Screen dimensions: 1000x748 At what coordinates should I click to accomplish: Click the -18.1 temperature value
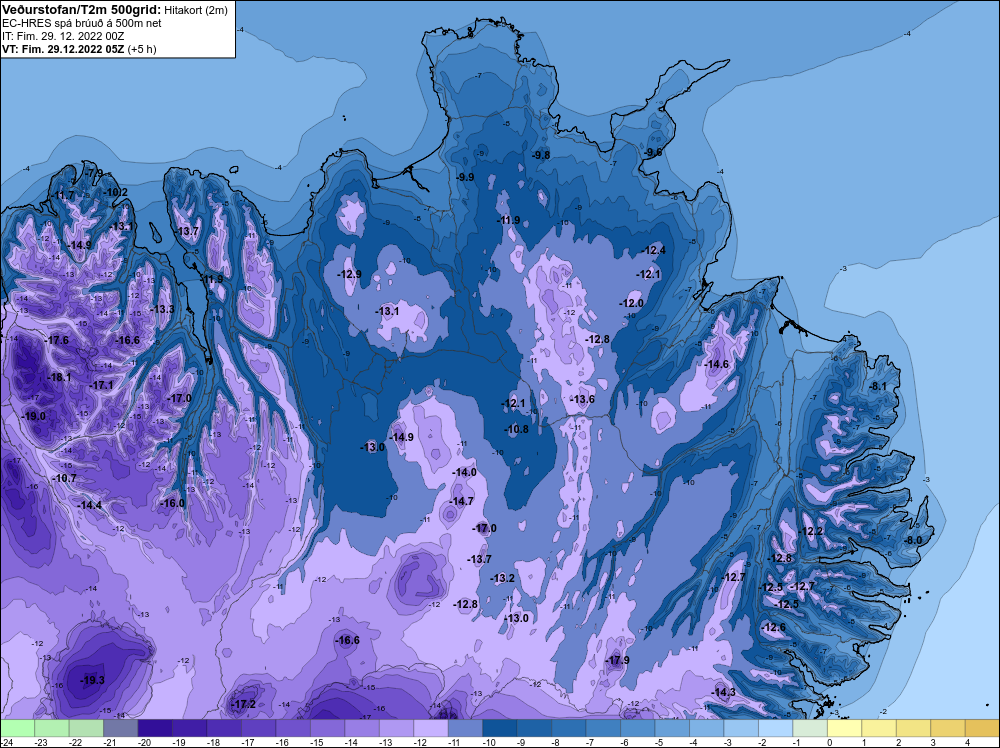[60, 378]
